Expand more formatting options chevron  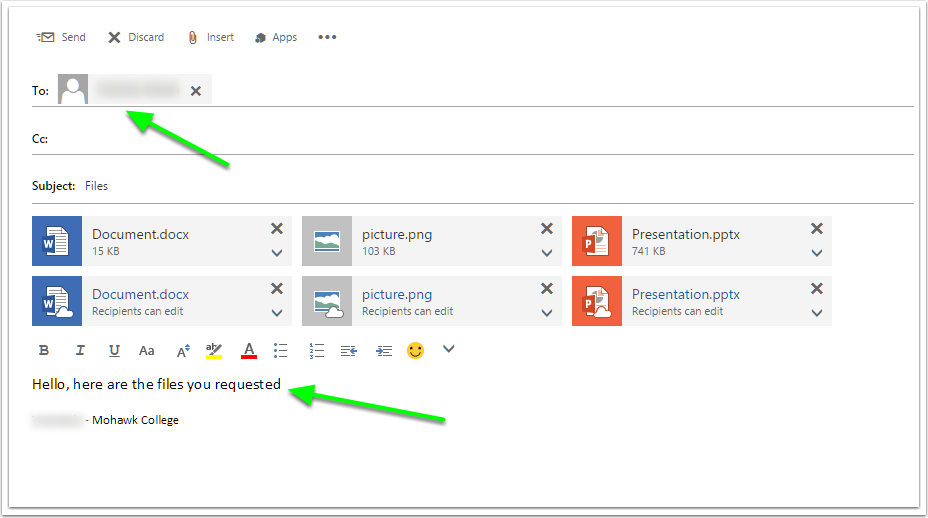tap(448, 349)
